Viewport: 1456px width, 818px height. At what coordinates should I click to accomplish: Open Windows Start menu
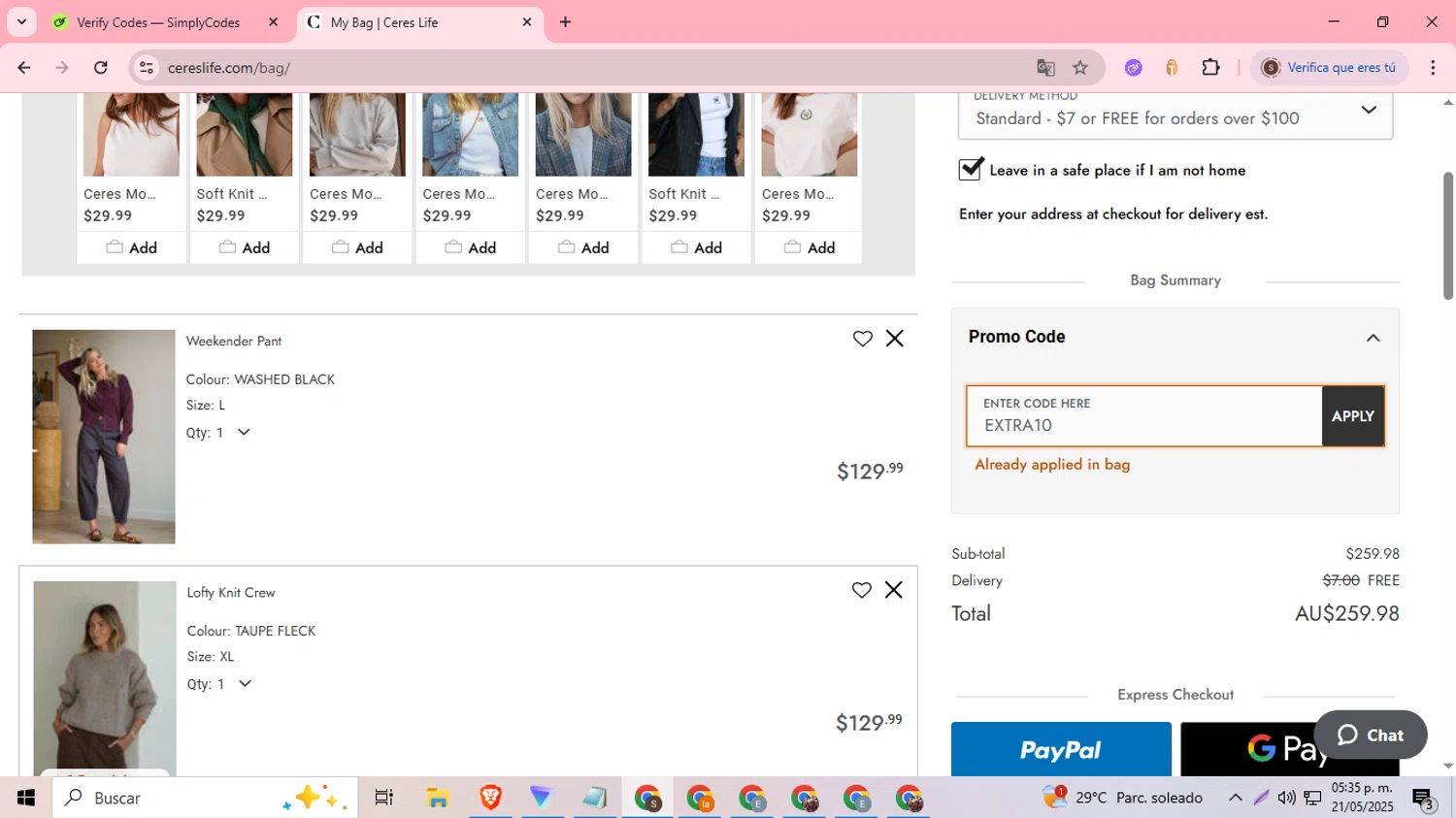tap(25, 798)
